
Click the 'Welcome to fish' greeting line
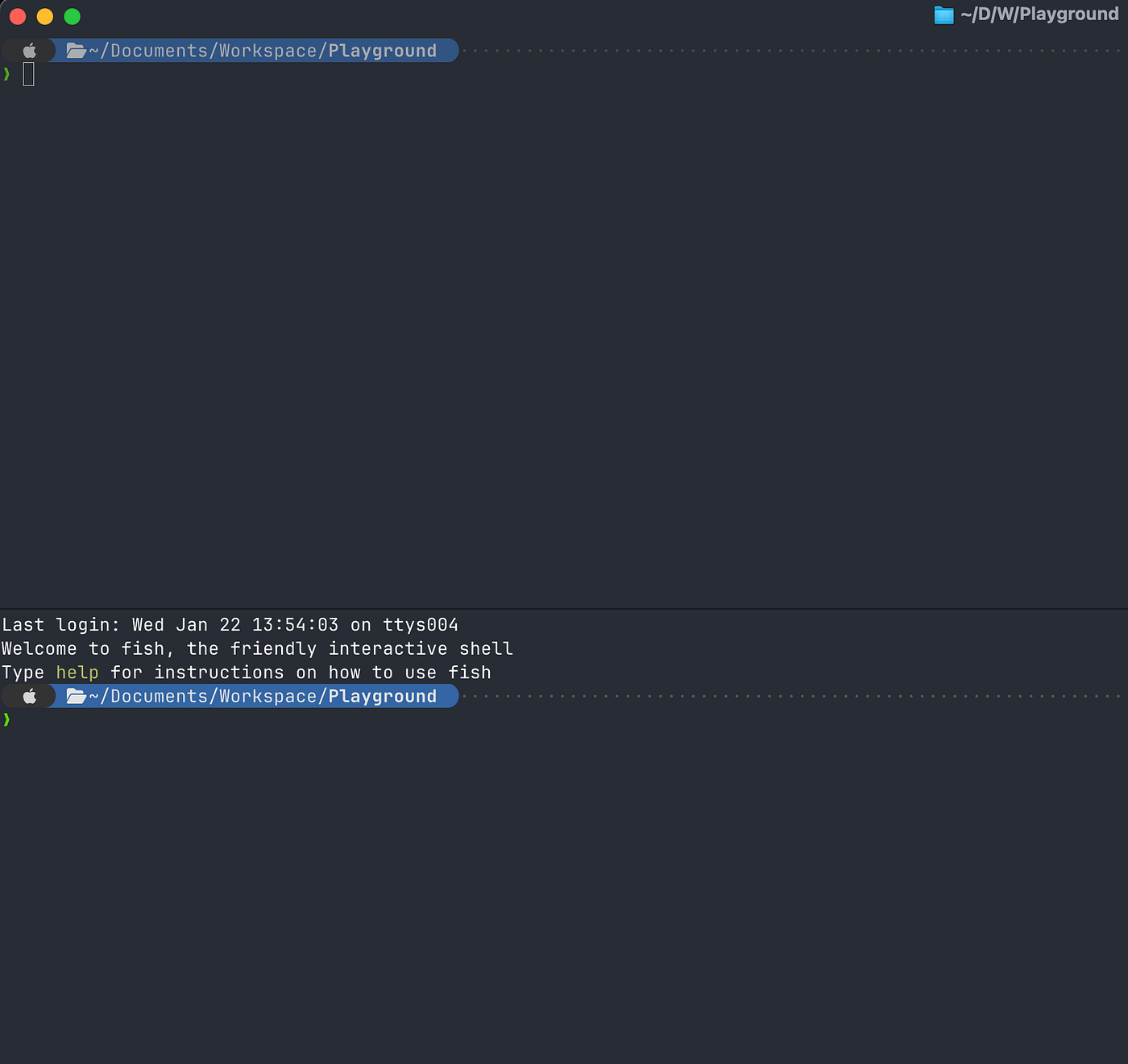pyautogui.click(x=257, y=649)
